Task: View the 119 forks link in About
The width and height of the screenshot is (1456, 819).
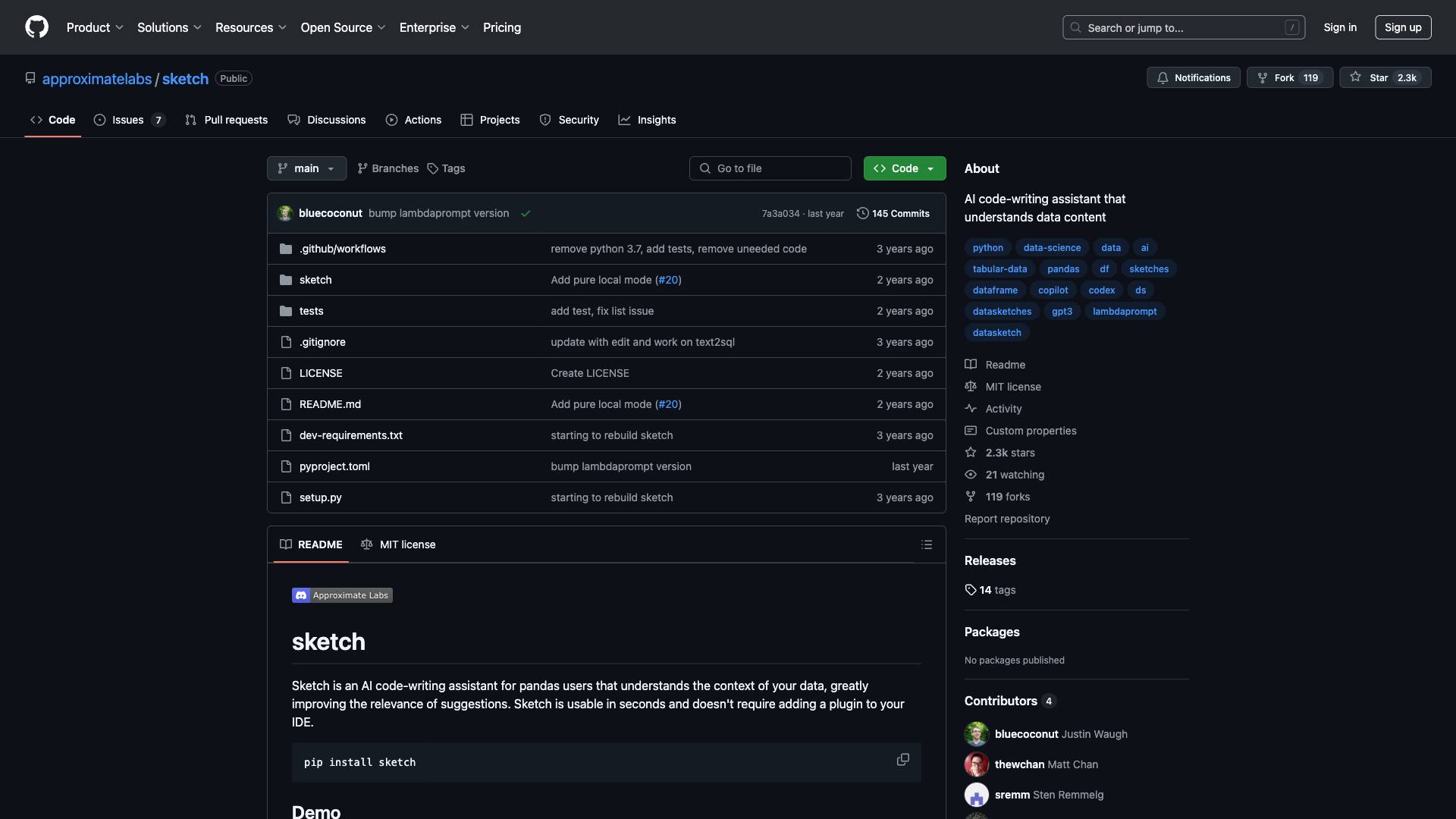Action: 997,497
